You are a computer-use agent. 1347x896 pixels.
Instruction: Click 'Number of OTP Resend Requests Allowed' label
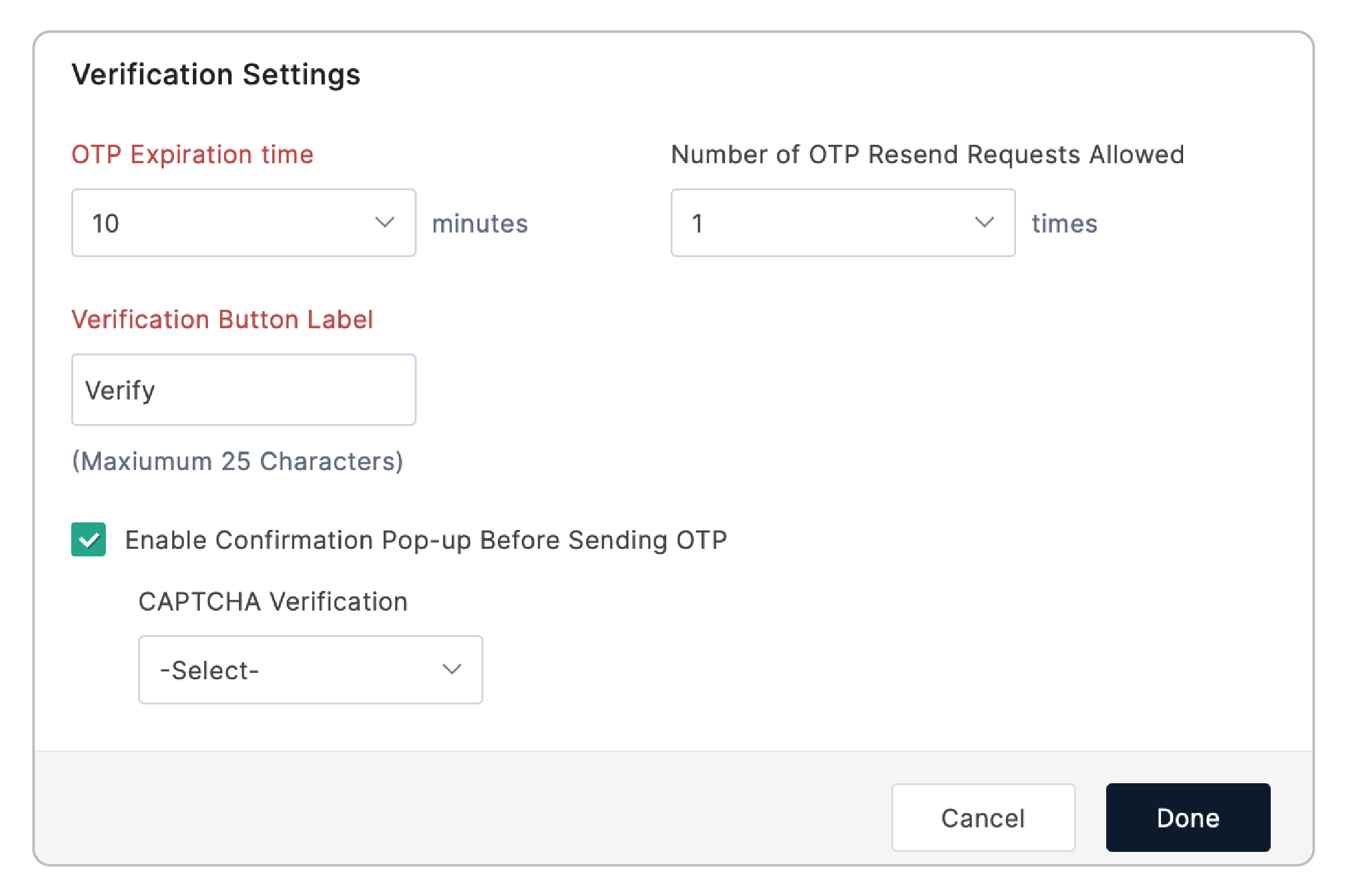coord(927,154)
